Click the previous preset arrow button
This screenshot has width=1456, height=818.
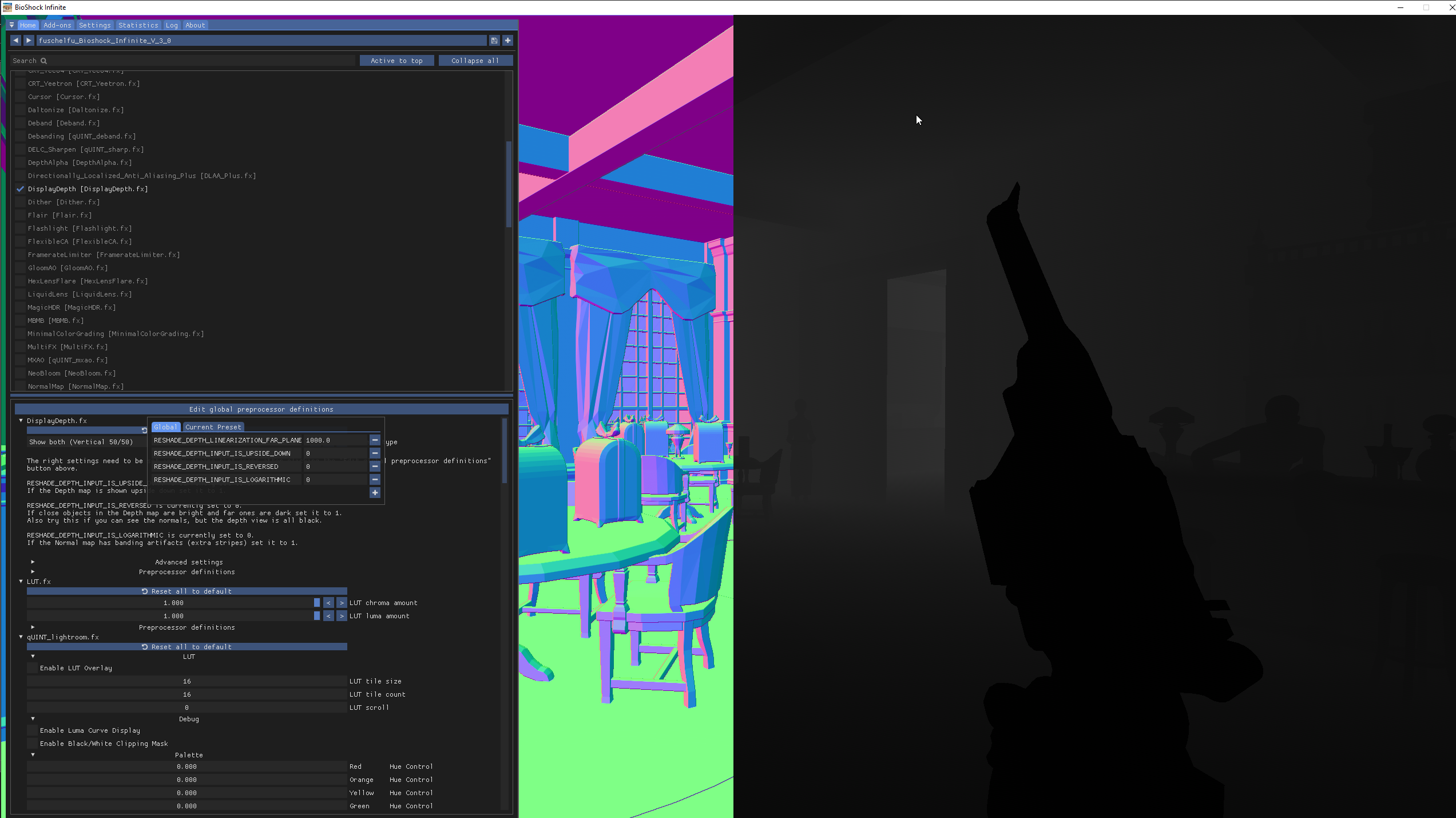[x=16, y=41]
